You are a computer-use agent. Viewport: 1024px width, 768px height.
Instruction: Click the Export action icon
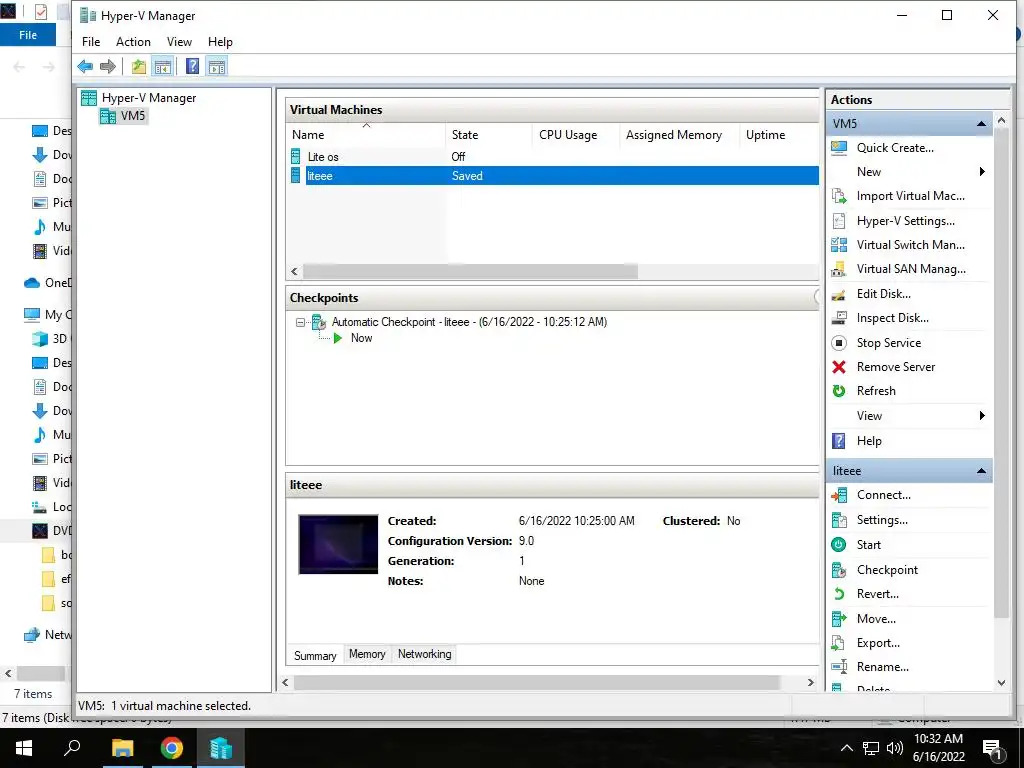[x=839, y=643]
